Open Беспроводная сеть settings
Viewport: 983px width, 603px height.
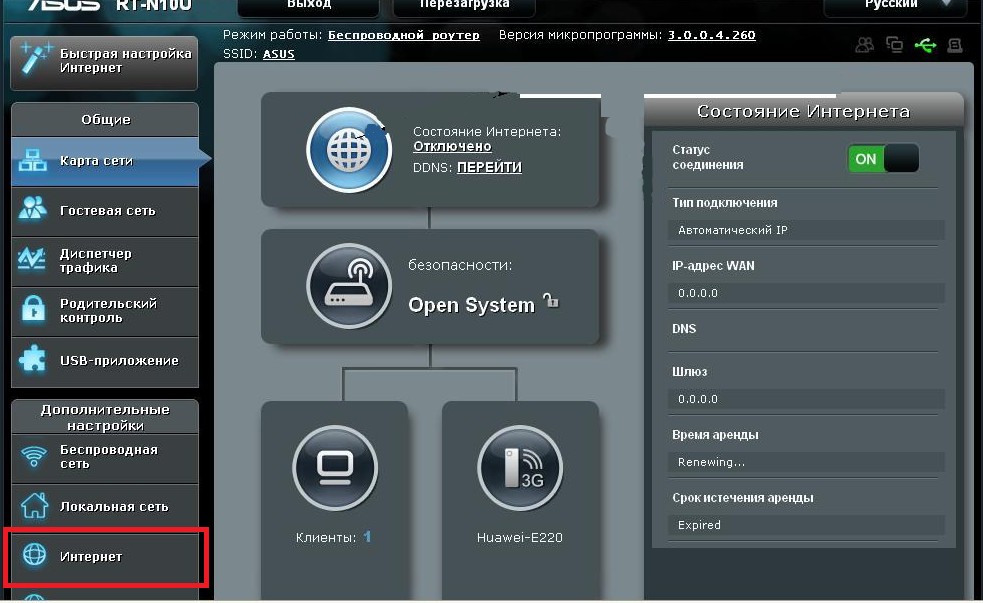(105, 458)
